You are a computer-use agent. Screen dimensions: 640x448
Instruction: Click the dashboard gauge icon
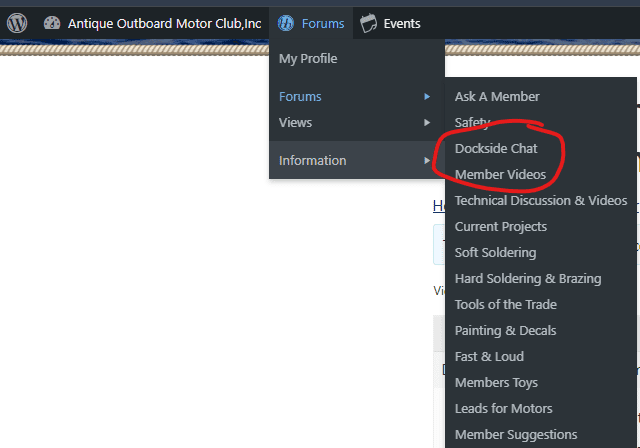pos(52,23)
